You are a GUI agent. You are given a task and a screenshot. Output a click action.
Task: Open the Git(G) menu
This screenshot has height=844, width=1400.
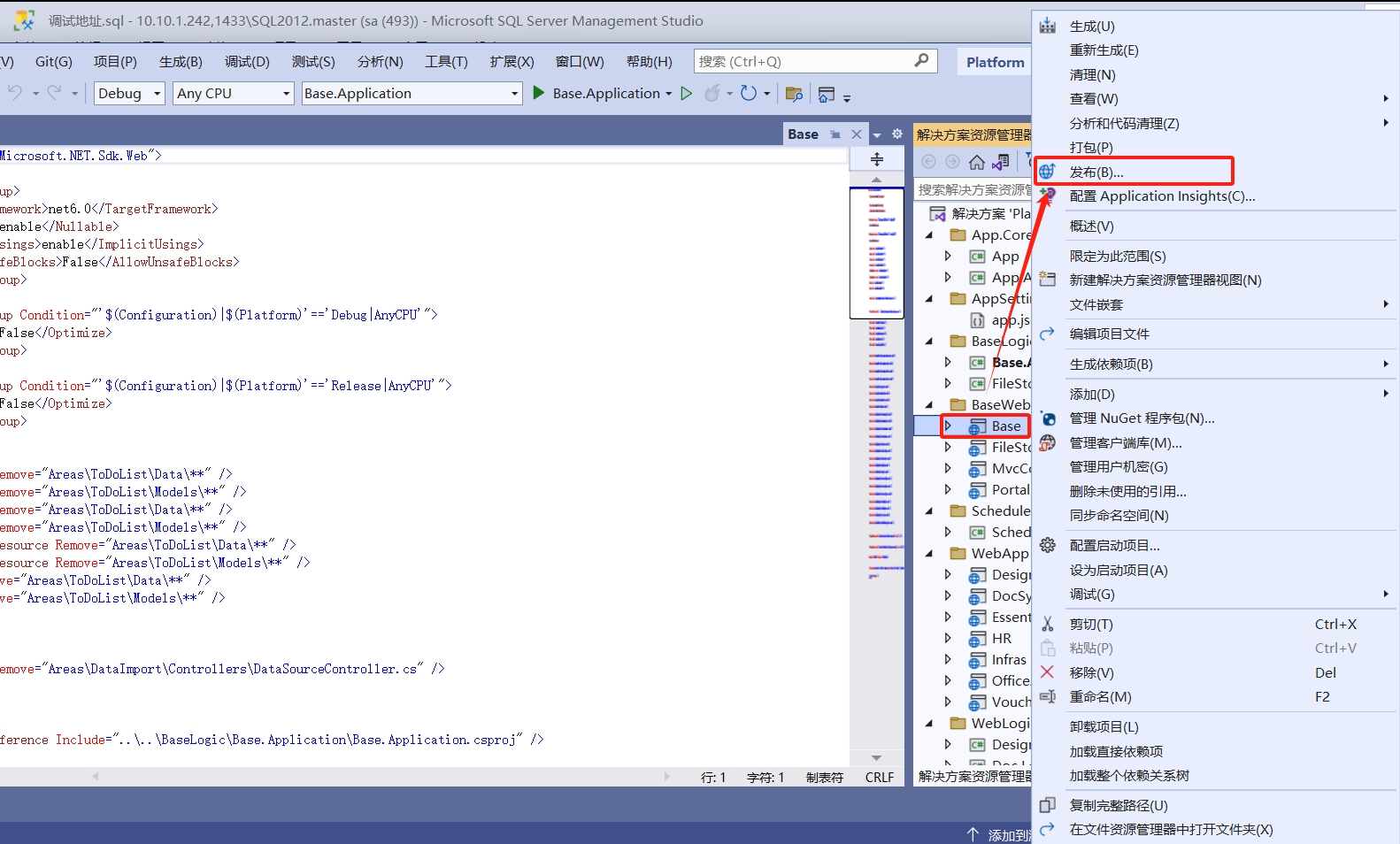(54, 61)
